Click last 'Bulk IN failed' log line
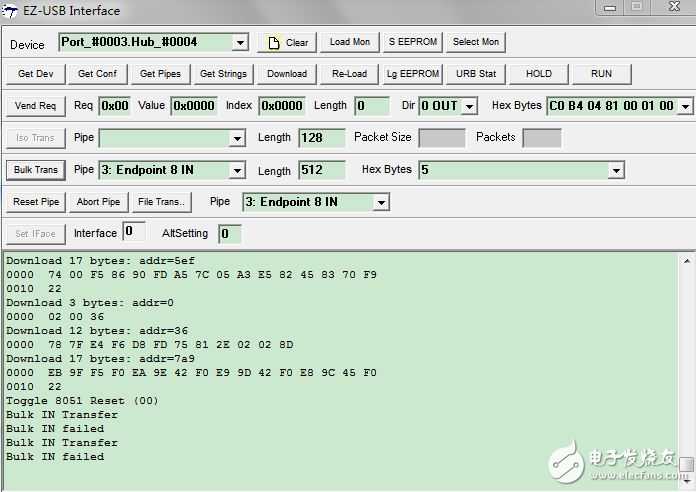 tap(55, 457)
